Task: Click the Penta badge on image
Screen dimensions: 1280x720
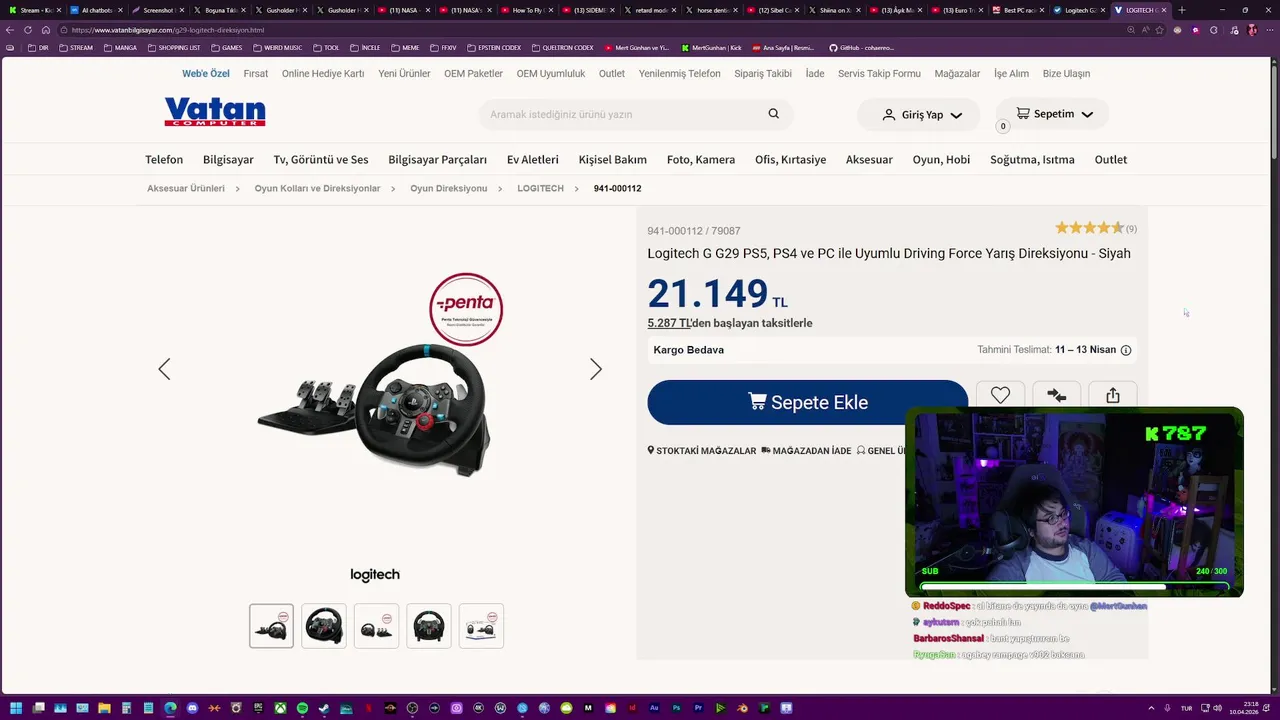Action: coord(466,309)
